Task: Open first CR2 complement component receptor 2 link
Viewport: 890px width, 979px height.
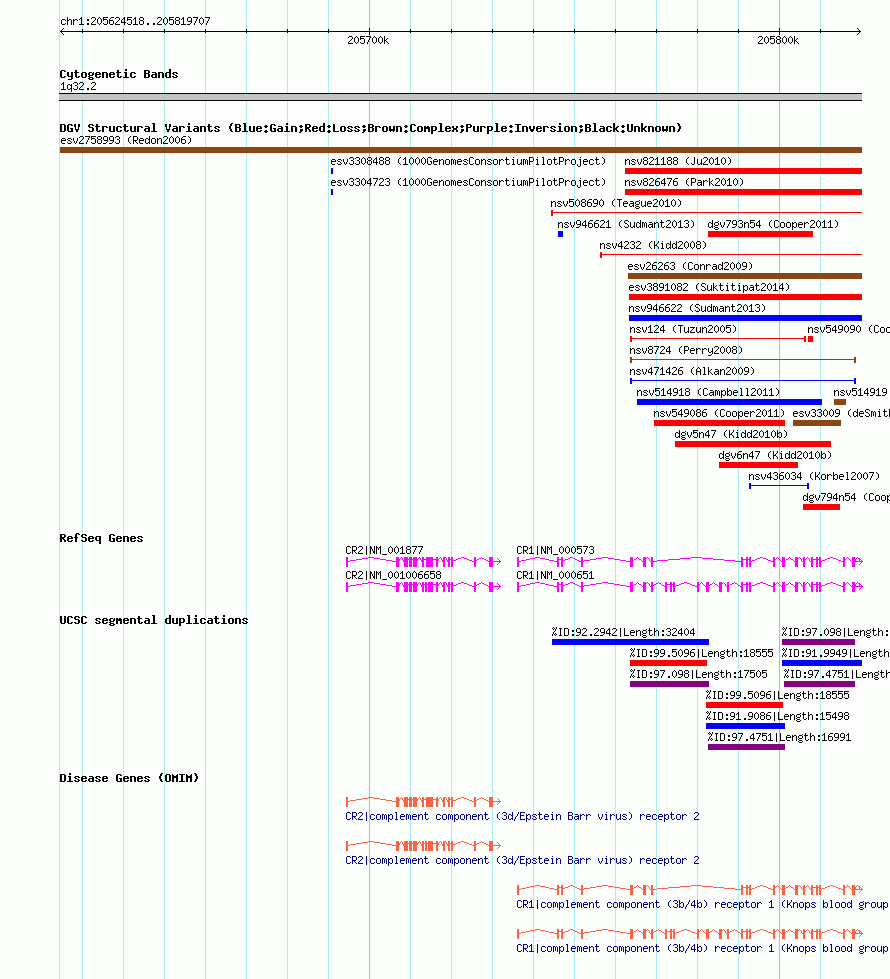Action: (x=522, y=816)
